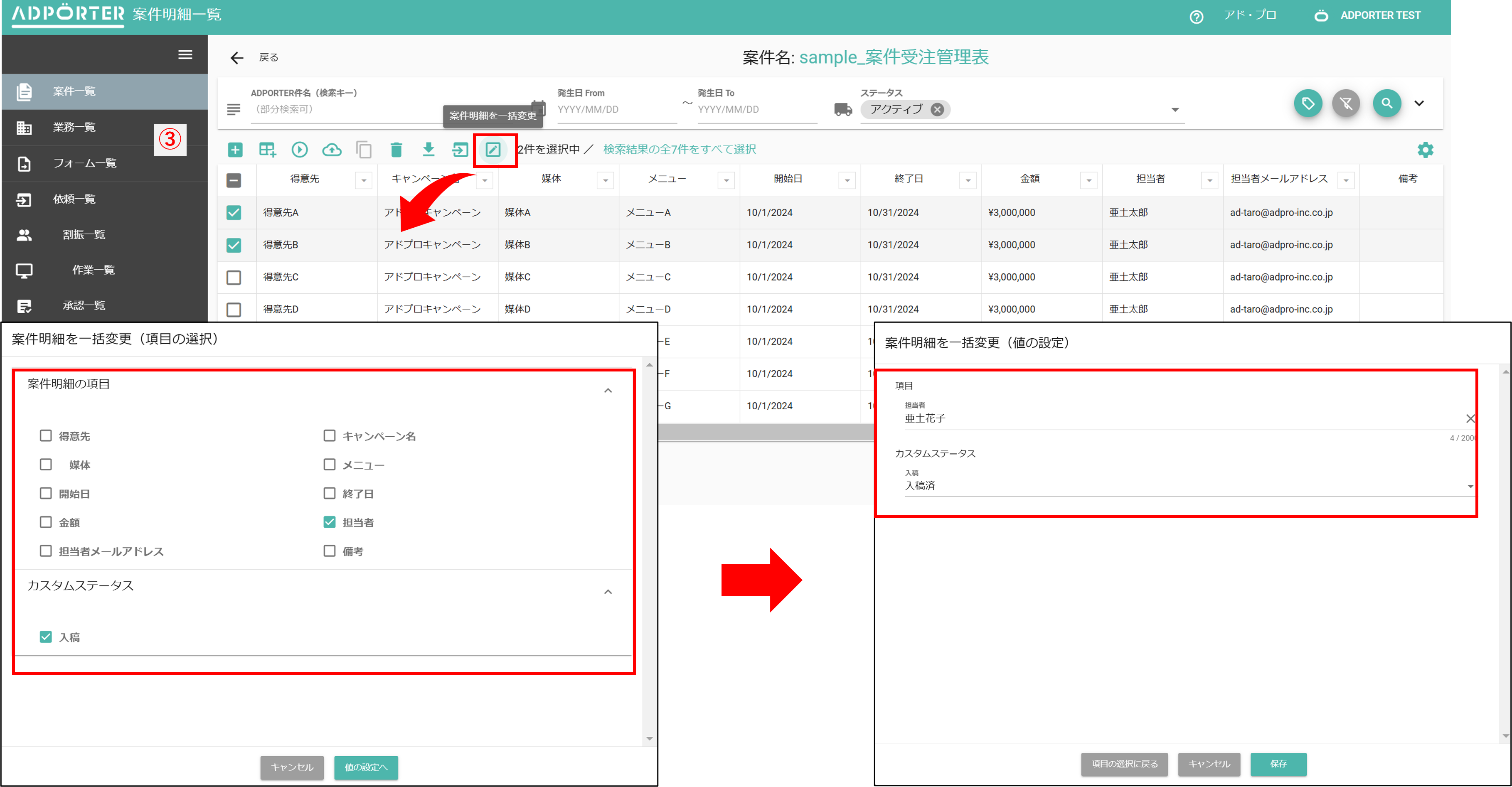The image size is (1512, 787).
Task: Check the 金額 item checkbox
Action: click(x=46, y=522)
